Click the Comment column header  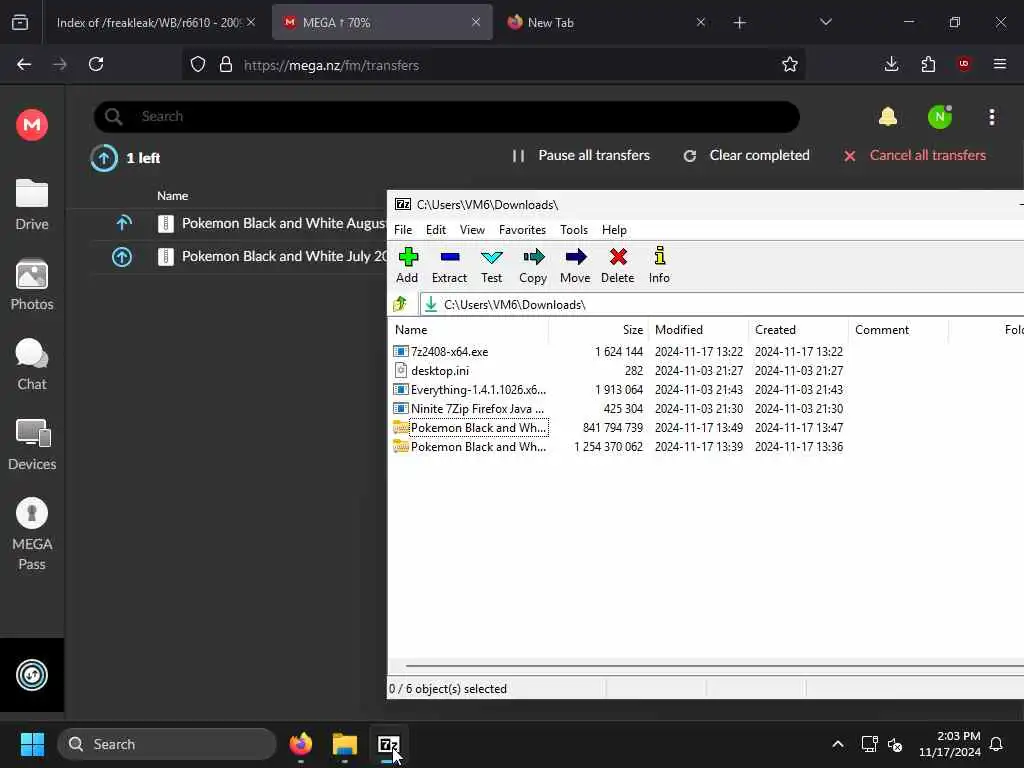(x=899, y=330)
